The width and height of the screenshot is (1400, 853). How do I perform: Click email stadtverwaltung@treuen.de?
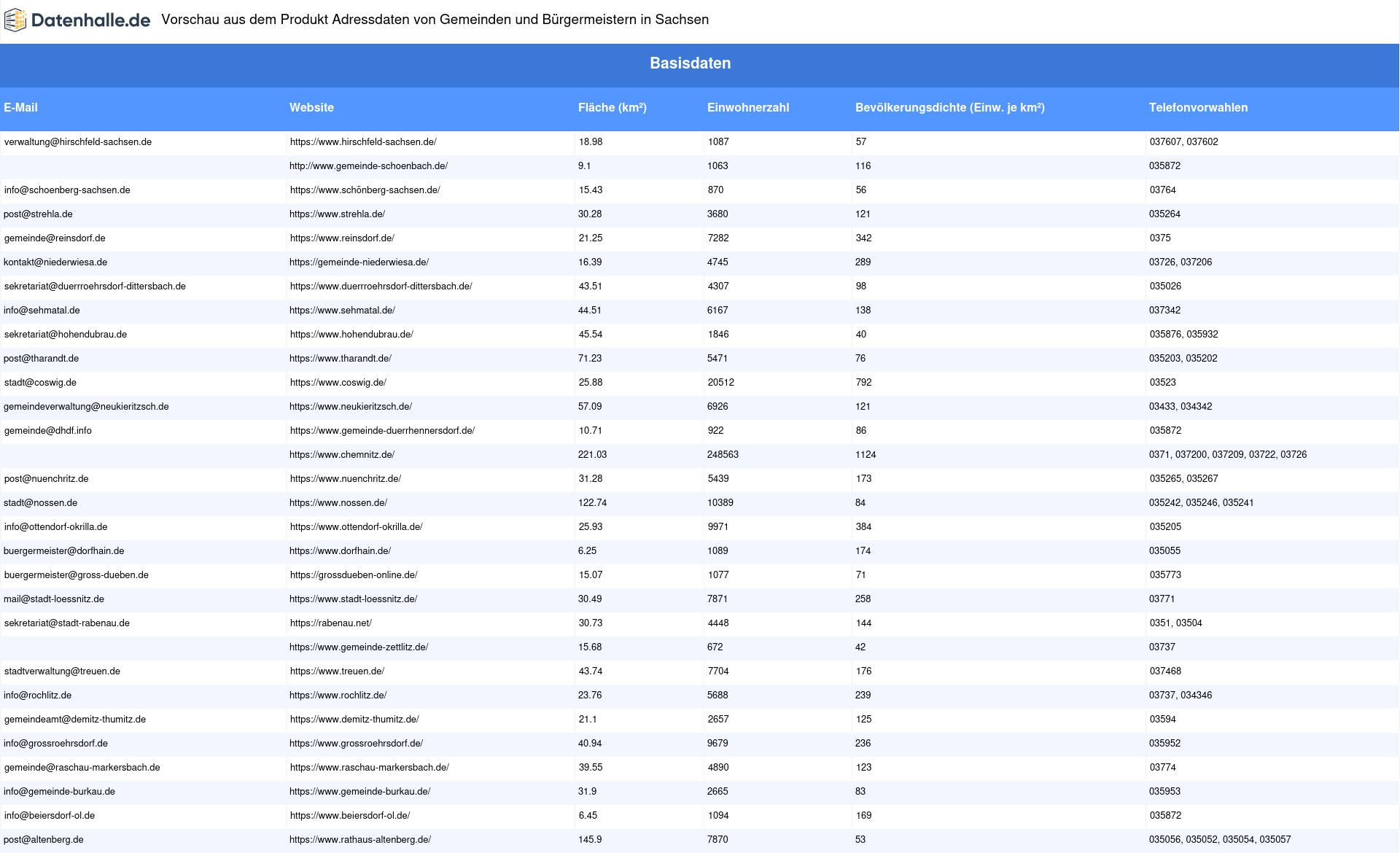(x=62, y=671)
